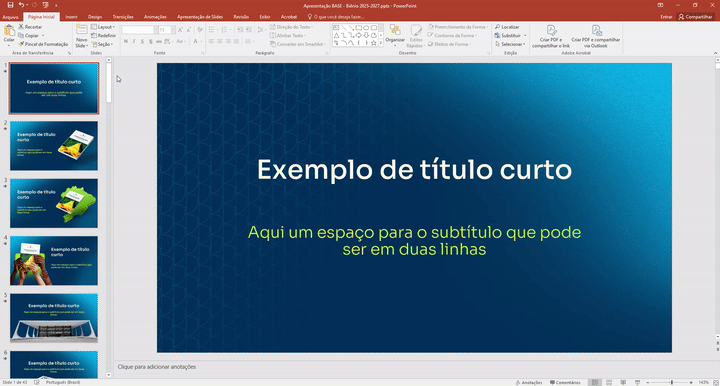Activate Pincel de Formatação format painter

click(x=43, y=44)
